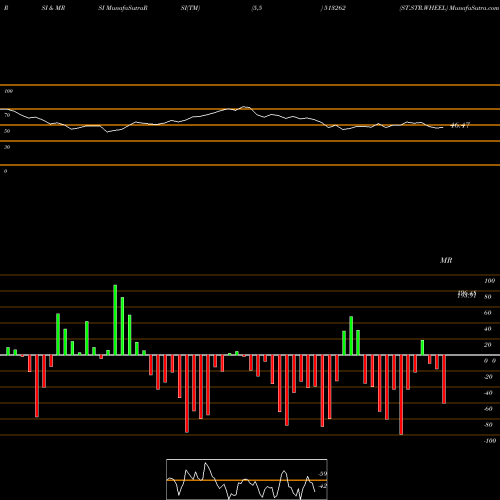Click the '(5,5' parameter text in the header

tap(257, 8)
